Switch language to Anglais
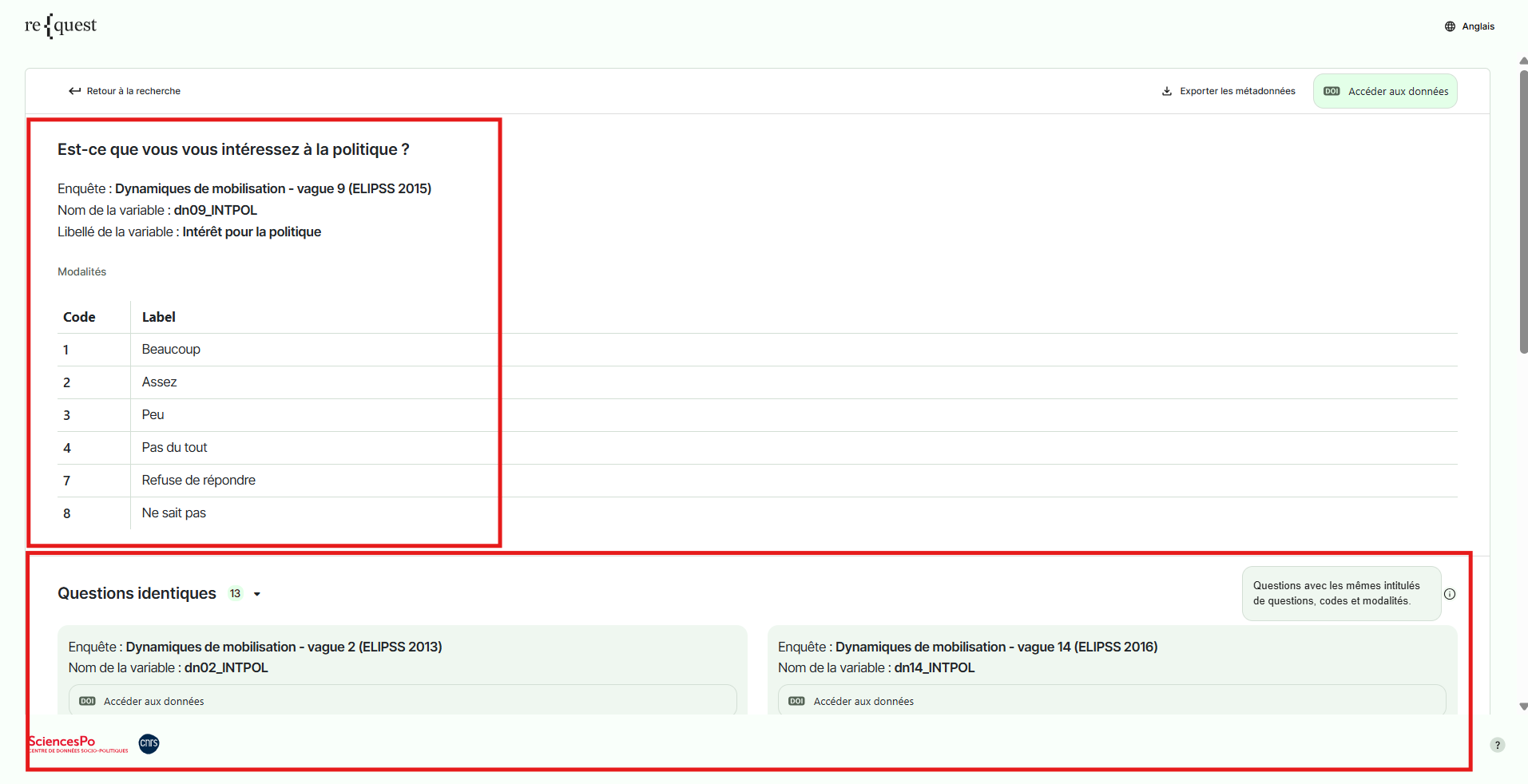Screen dimensions: 1528x784 [x=1478, y=26]
